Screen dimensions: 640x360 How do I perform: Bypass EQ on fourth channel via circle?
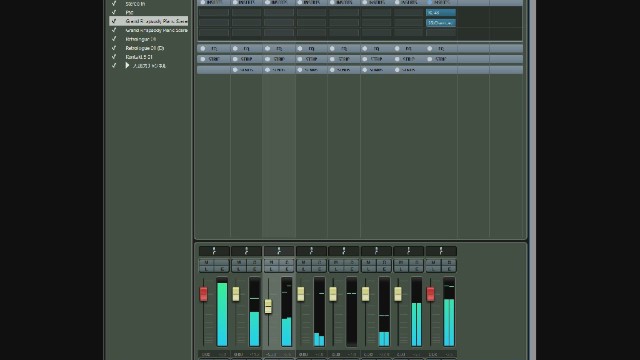[x=300, y=49]
